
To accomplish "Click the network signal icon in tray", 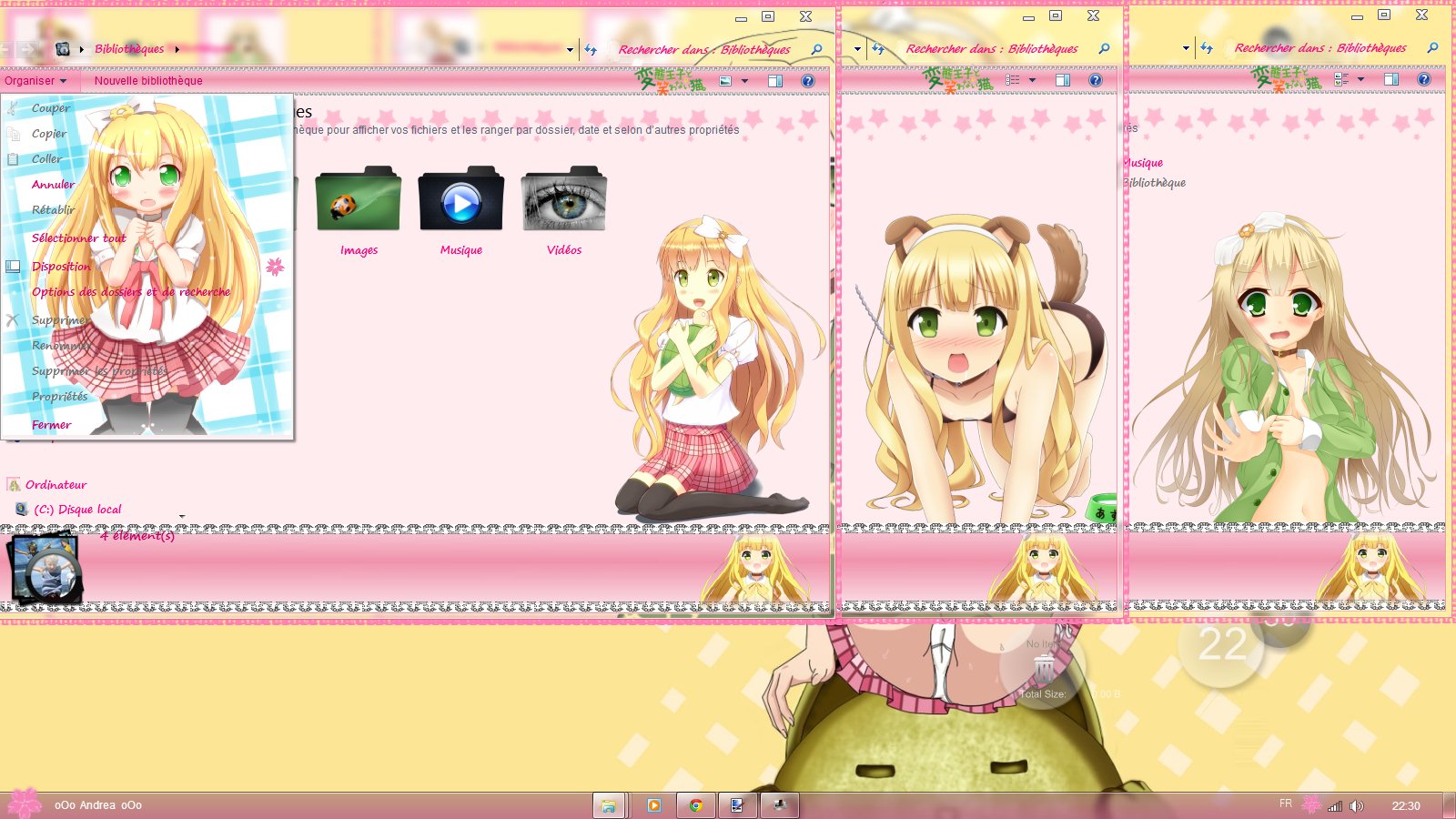I will [x=1335, y=806].
